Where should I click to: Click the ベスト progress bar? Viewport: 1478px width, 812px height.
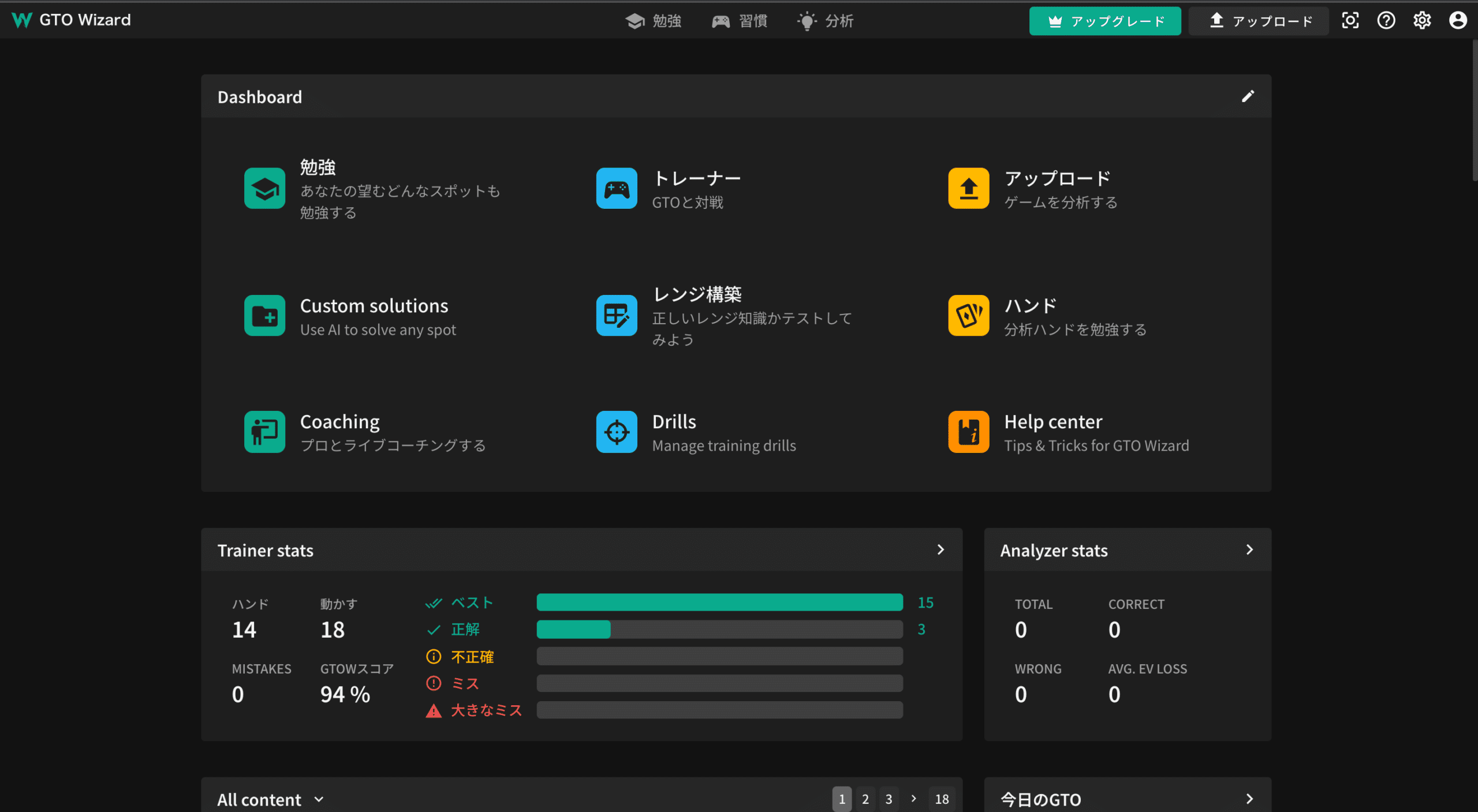(x=719, y=602)
